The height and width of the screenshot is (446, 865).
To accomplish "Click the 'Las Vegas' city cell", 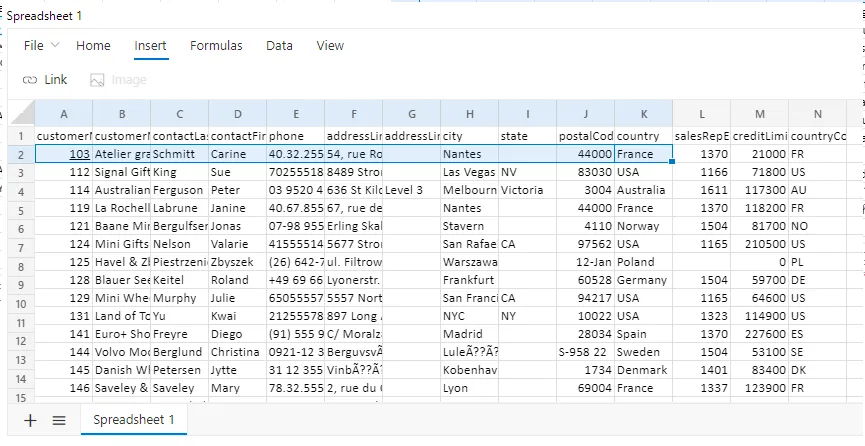I will pos(469,172).
